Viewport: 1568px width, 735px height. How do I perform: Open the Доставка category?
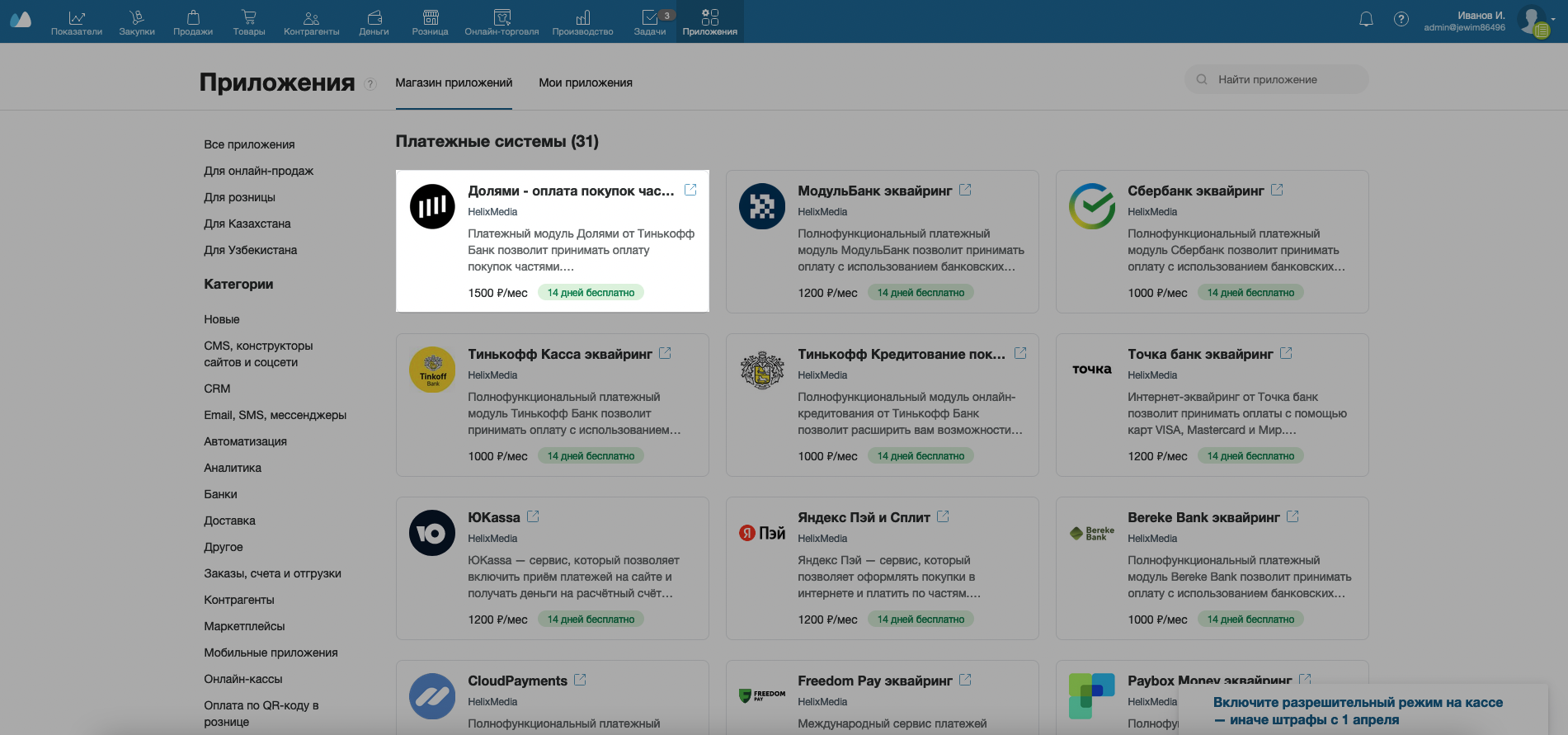[x=229, y=521]
